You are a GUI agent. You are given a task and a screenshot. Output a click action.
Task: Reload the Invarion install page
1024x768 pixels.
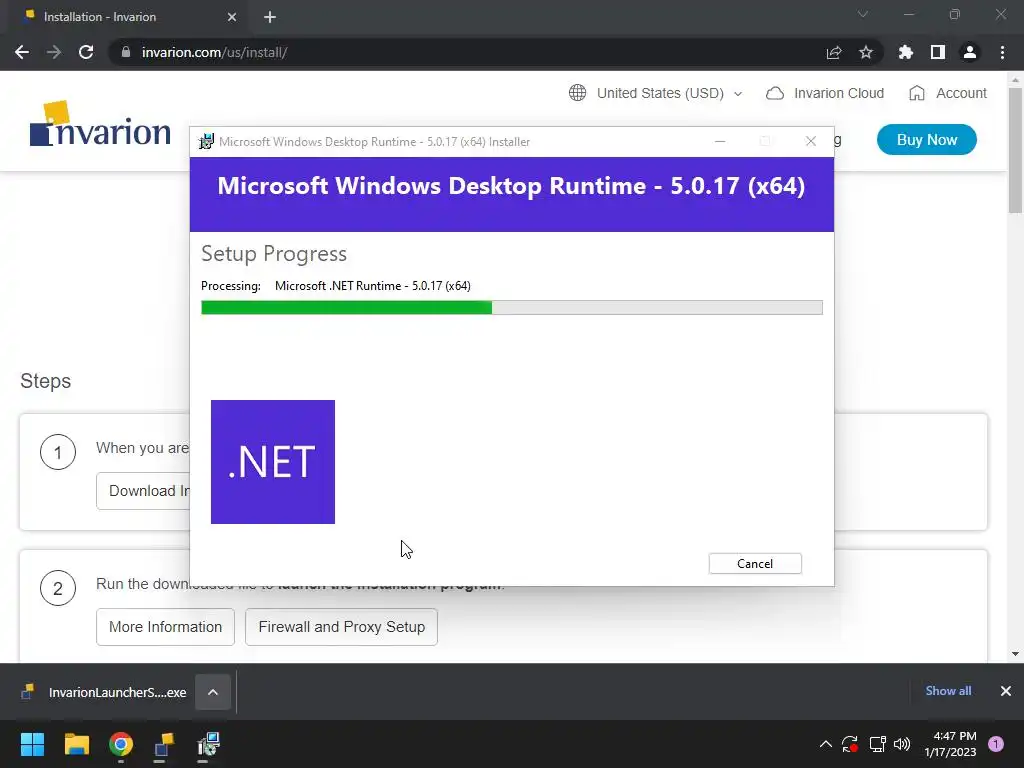tap(86, 52)
